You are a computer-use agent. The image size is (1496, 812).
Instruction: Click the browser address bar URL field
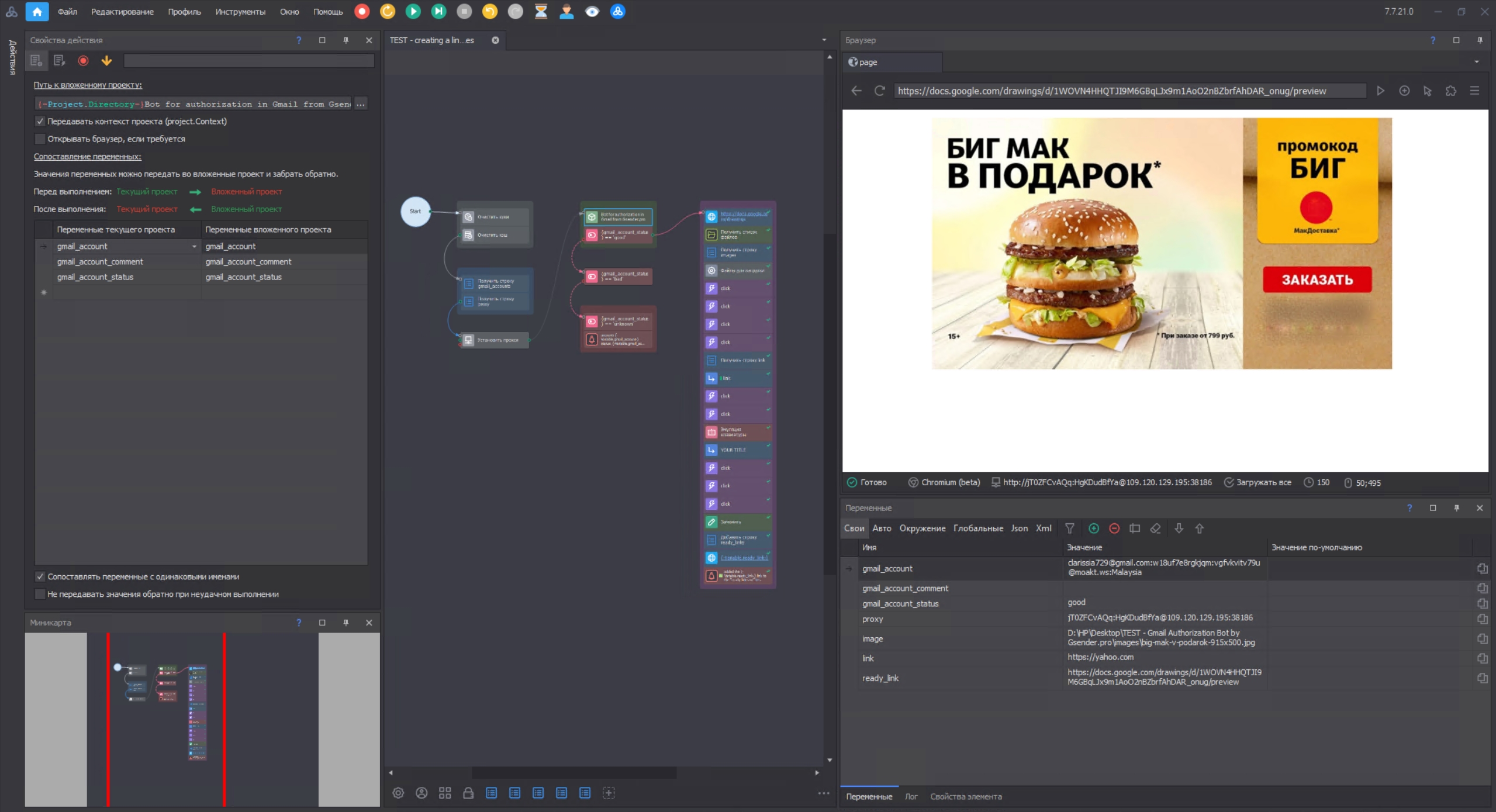(1129, 91)
